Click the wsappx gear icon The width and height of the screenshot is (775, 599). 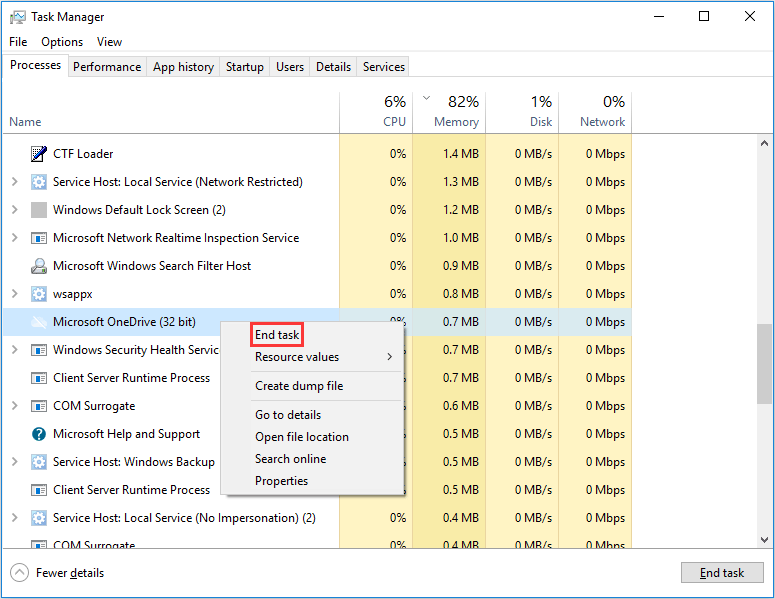pyautogui.click(x=39, y=294)
